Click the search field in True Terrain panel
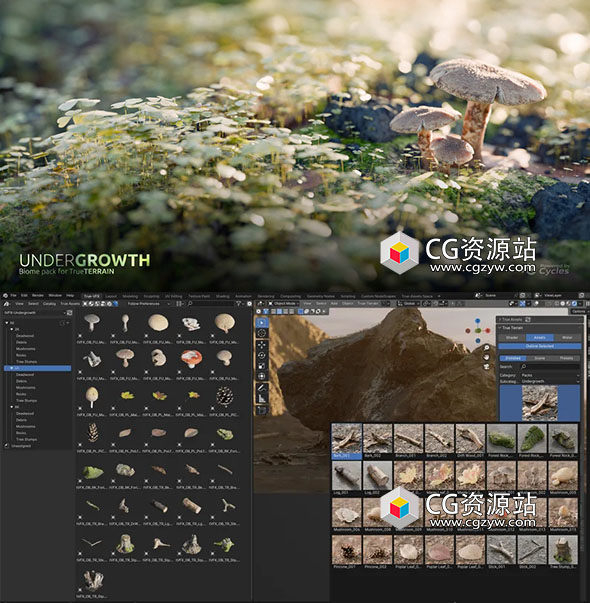Screen dimensions: 590x603 tap(550, 366)
